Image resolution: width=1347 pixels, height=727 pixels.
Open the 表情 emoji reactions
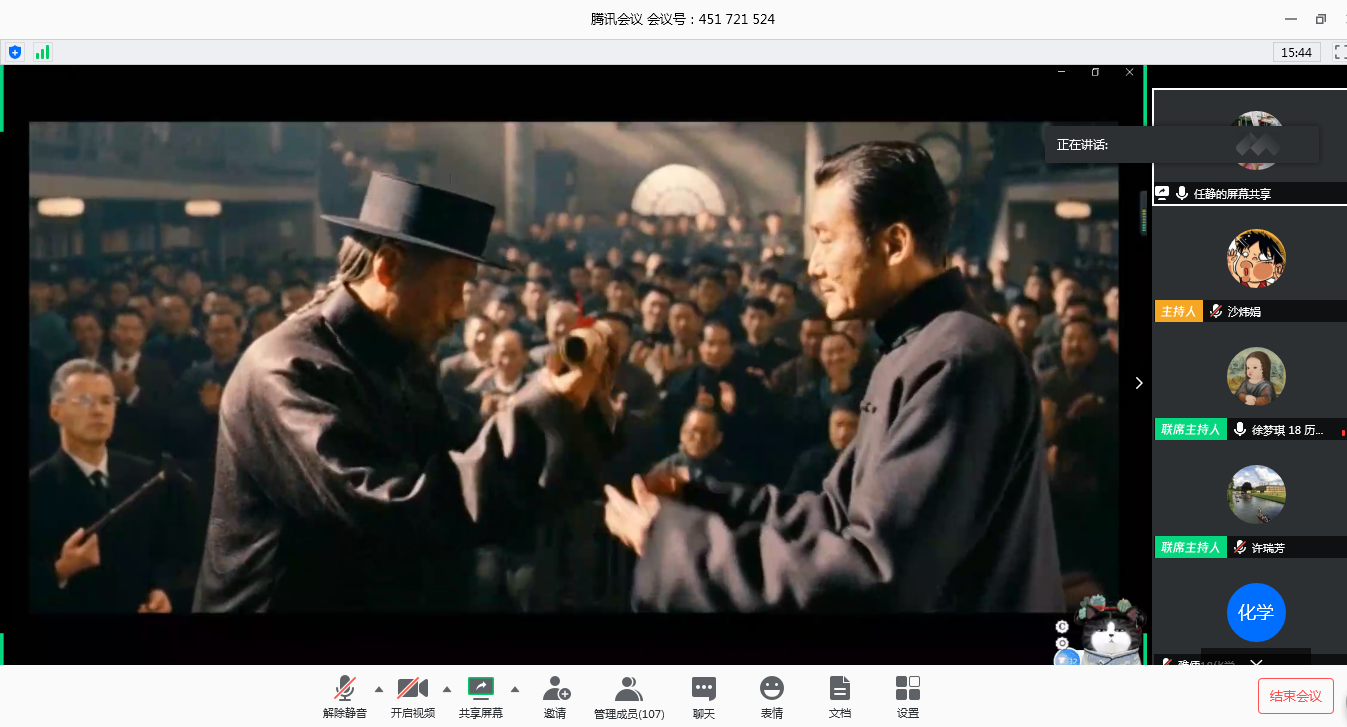[771, 697]
